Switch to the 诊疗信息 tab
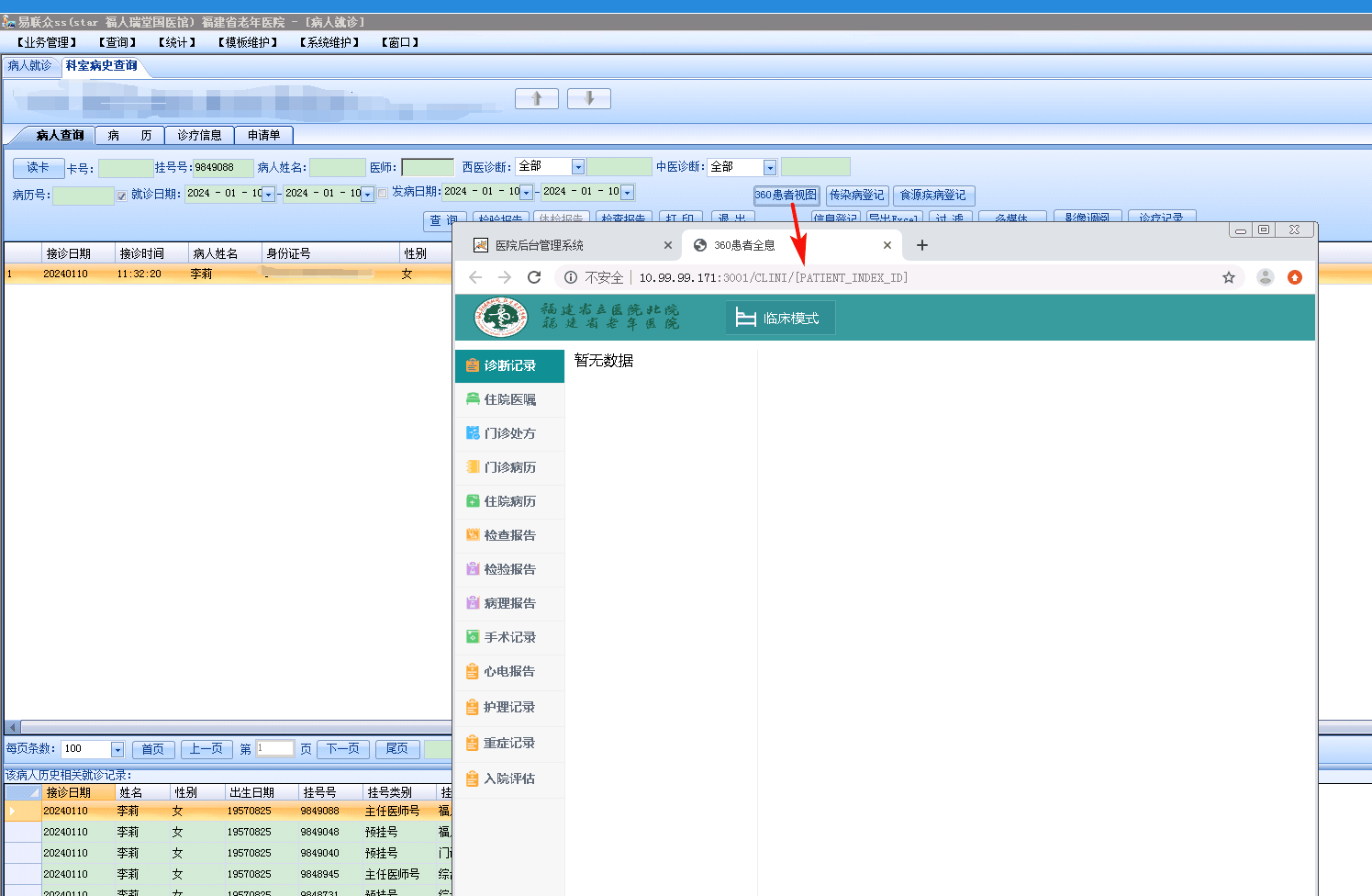Screen dimensions: 1372x896 click(199, 135)
